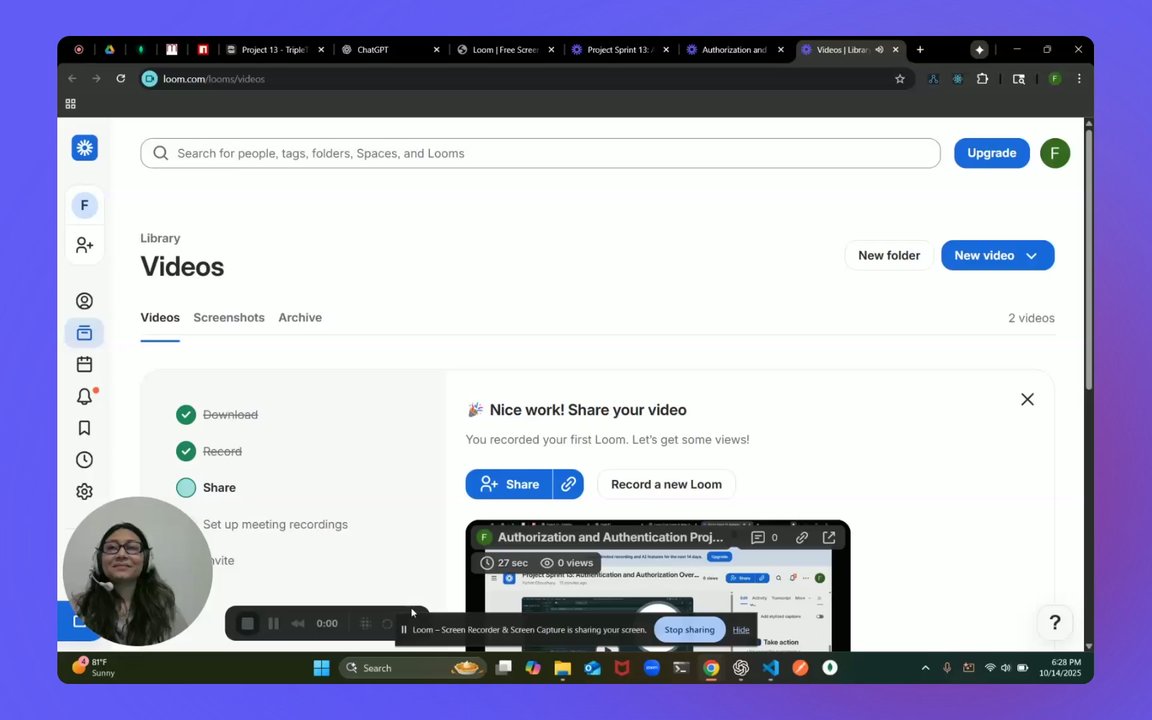The width and height of the screenshot is (1152, 720).
Task: Show hidden system tray icons chevron
Action: tap(926, 668)
